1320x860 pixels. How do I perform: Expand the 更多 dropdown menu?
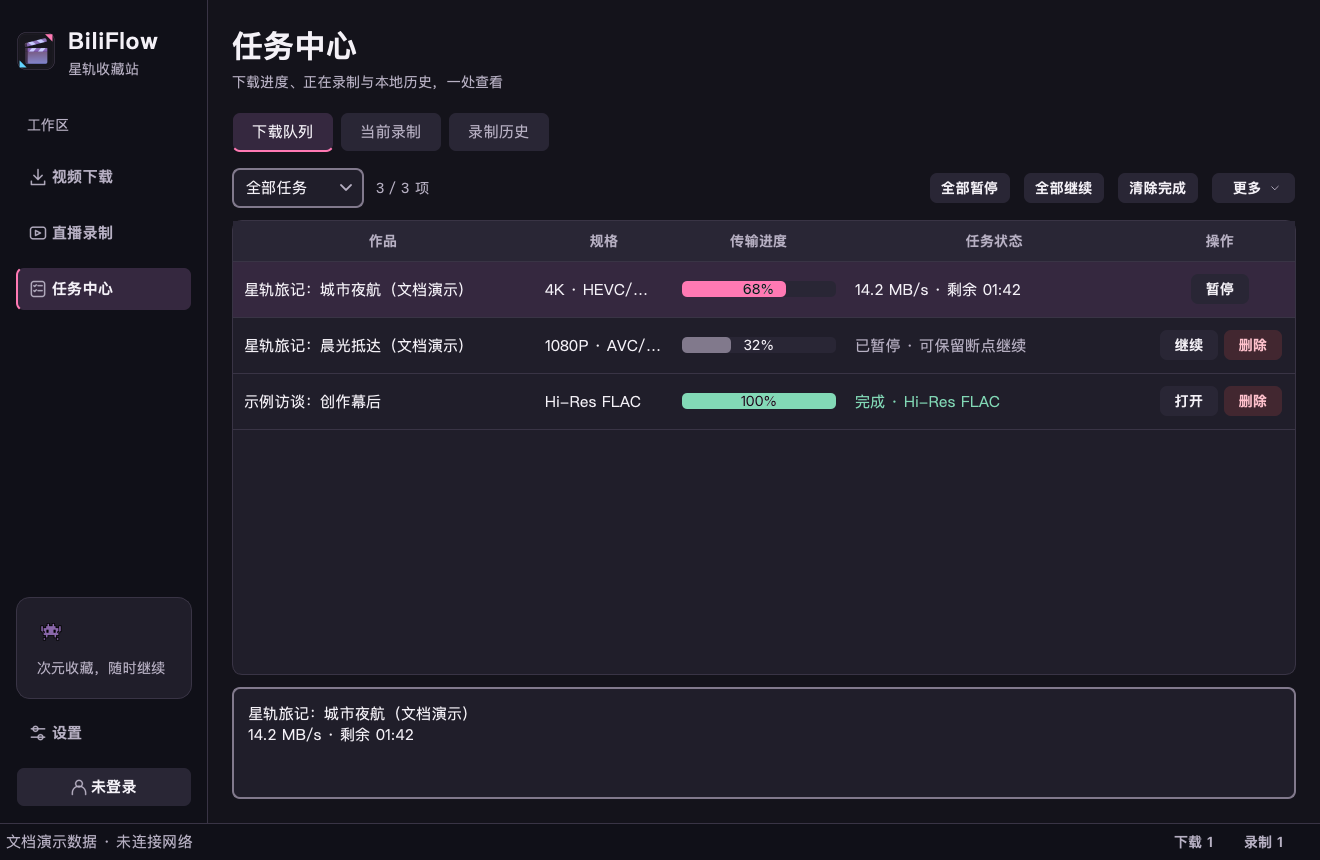click(x=1253, y=188)
